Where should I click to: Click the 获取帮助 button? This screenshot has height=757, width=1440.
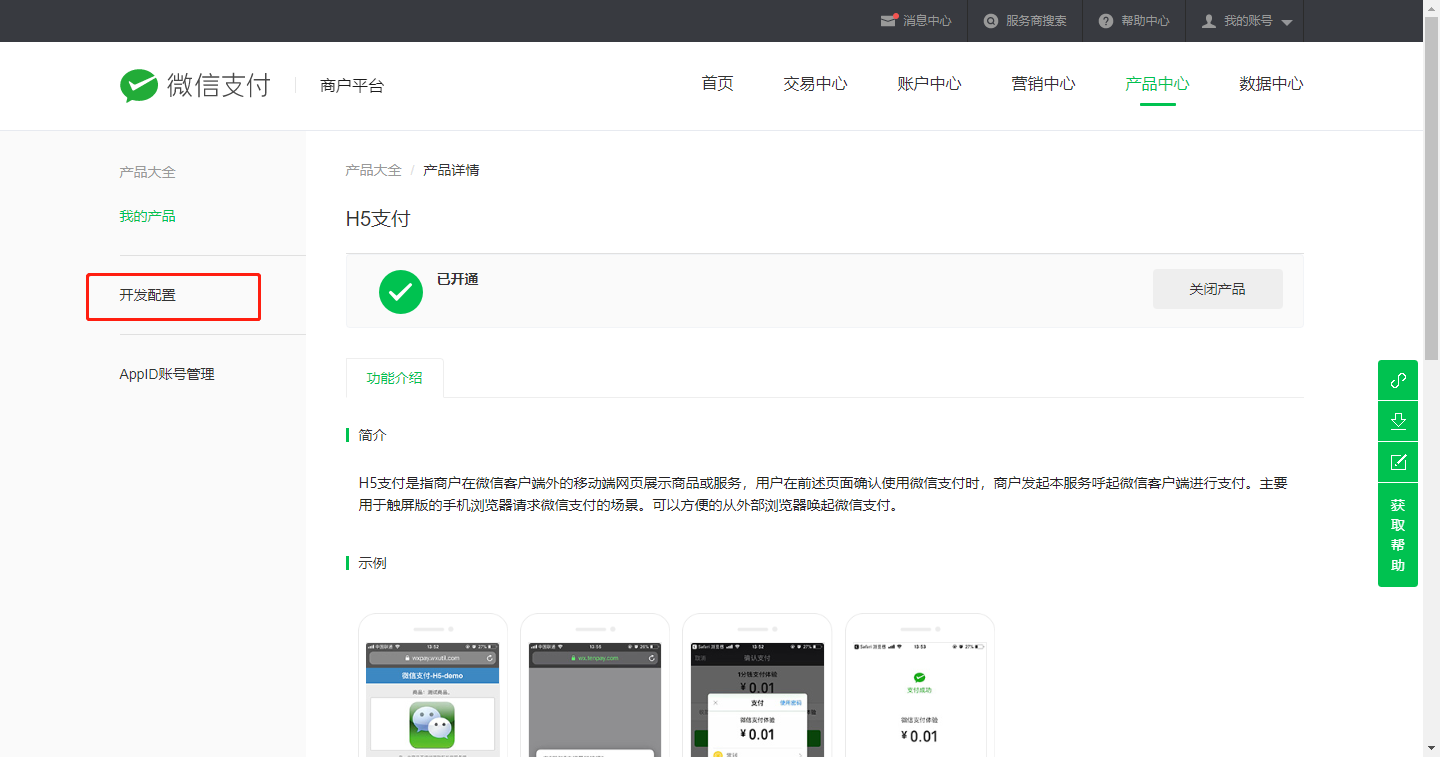[x=1398, y=535]
